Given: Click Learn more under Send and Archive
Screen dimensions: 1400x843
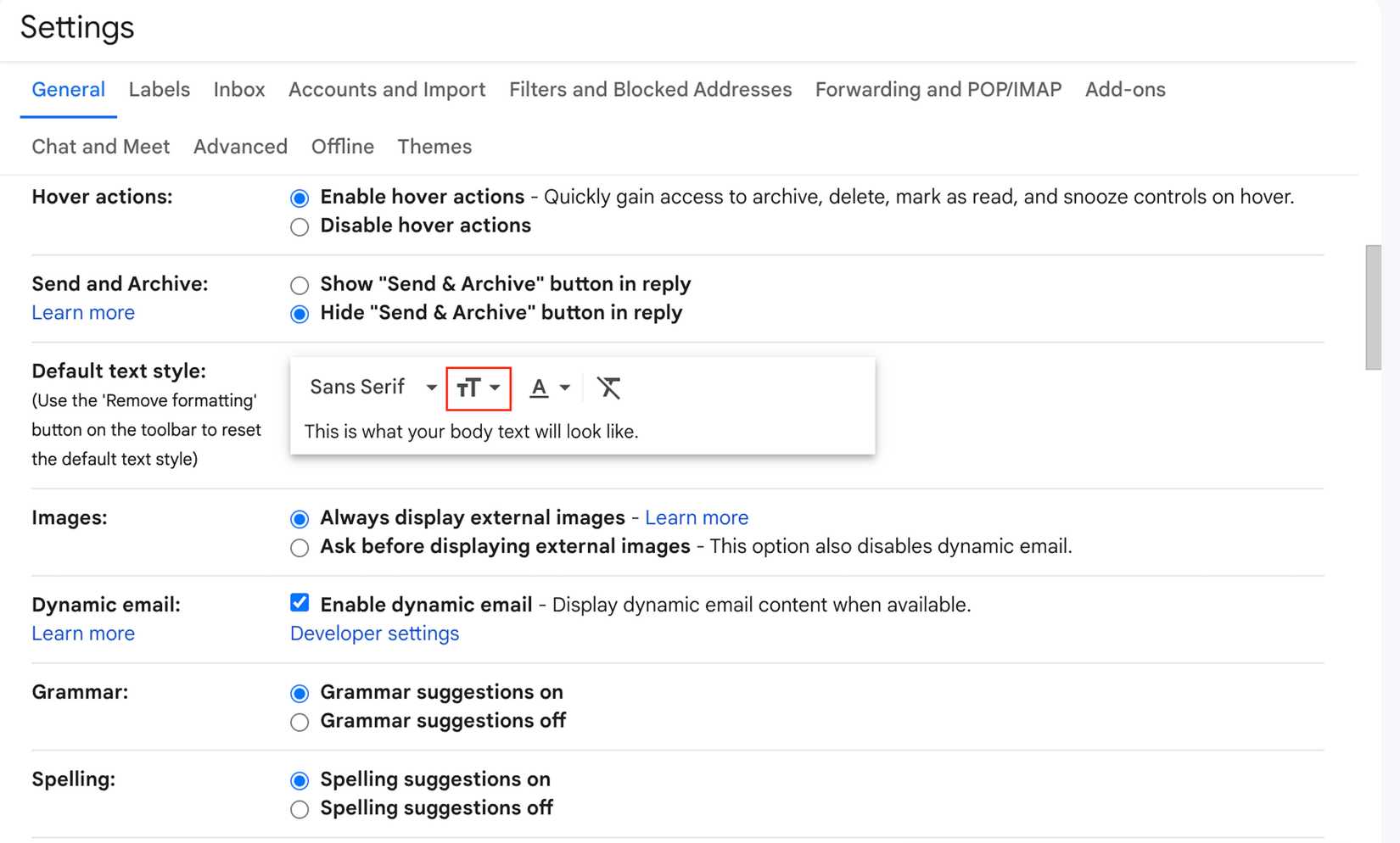Looking at the screenshot, I should [x=82, y=312].
